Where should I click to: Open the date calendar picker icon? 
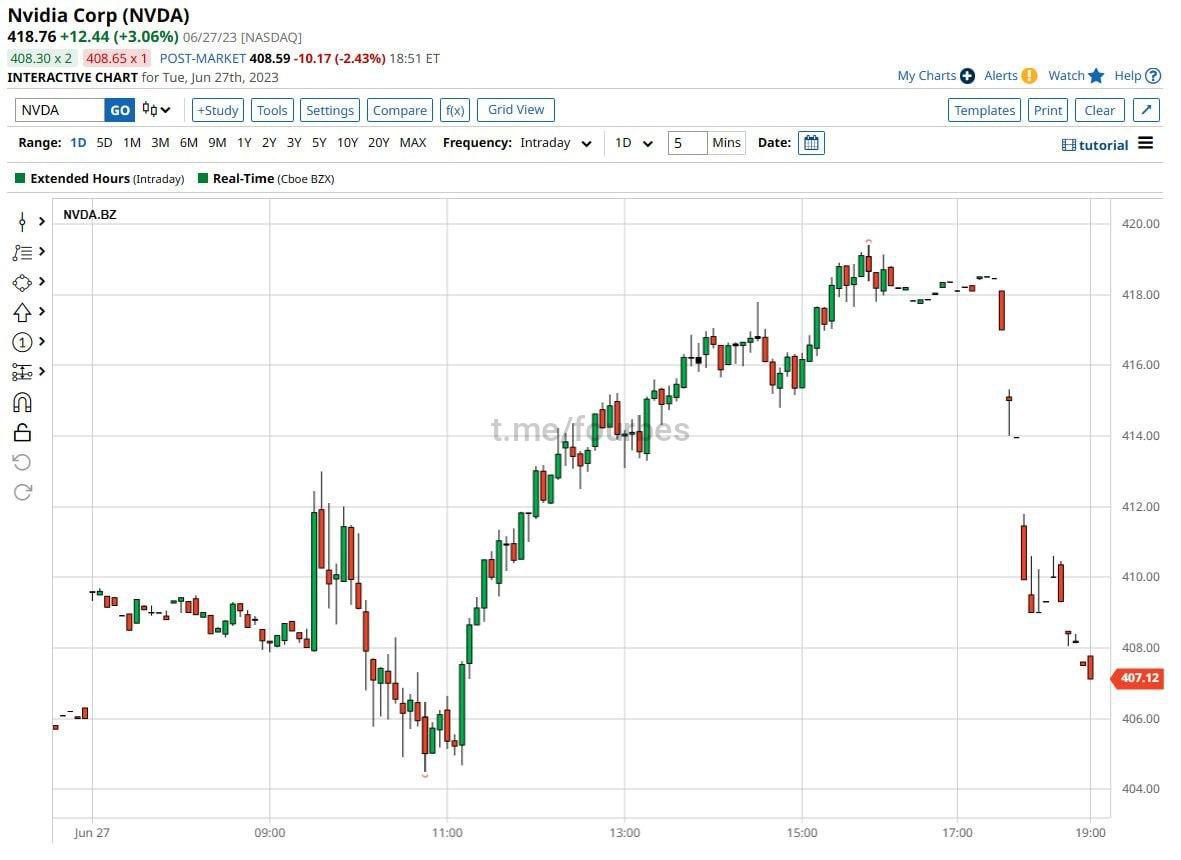coord(811,143)
